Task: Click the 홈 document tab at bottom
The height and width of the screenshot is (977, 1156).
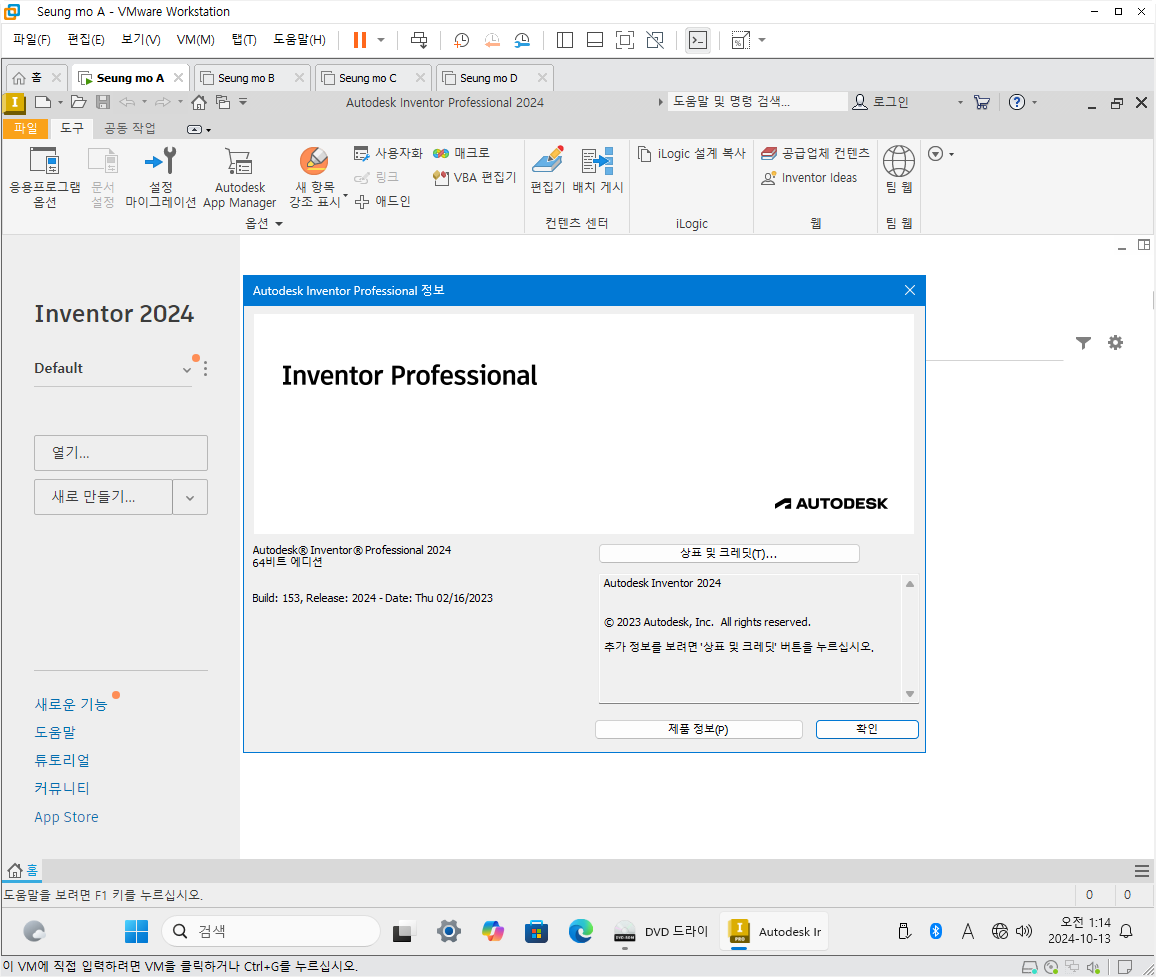Action: click(x=23, y=871)
